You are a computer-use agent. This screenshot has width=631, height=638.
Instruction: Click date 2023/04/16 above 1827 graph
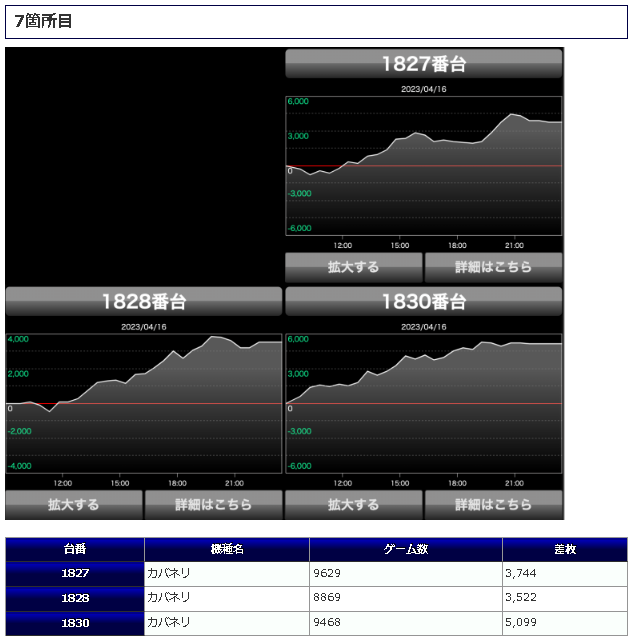coord(424,89)
